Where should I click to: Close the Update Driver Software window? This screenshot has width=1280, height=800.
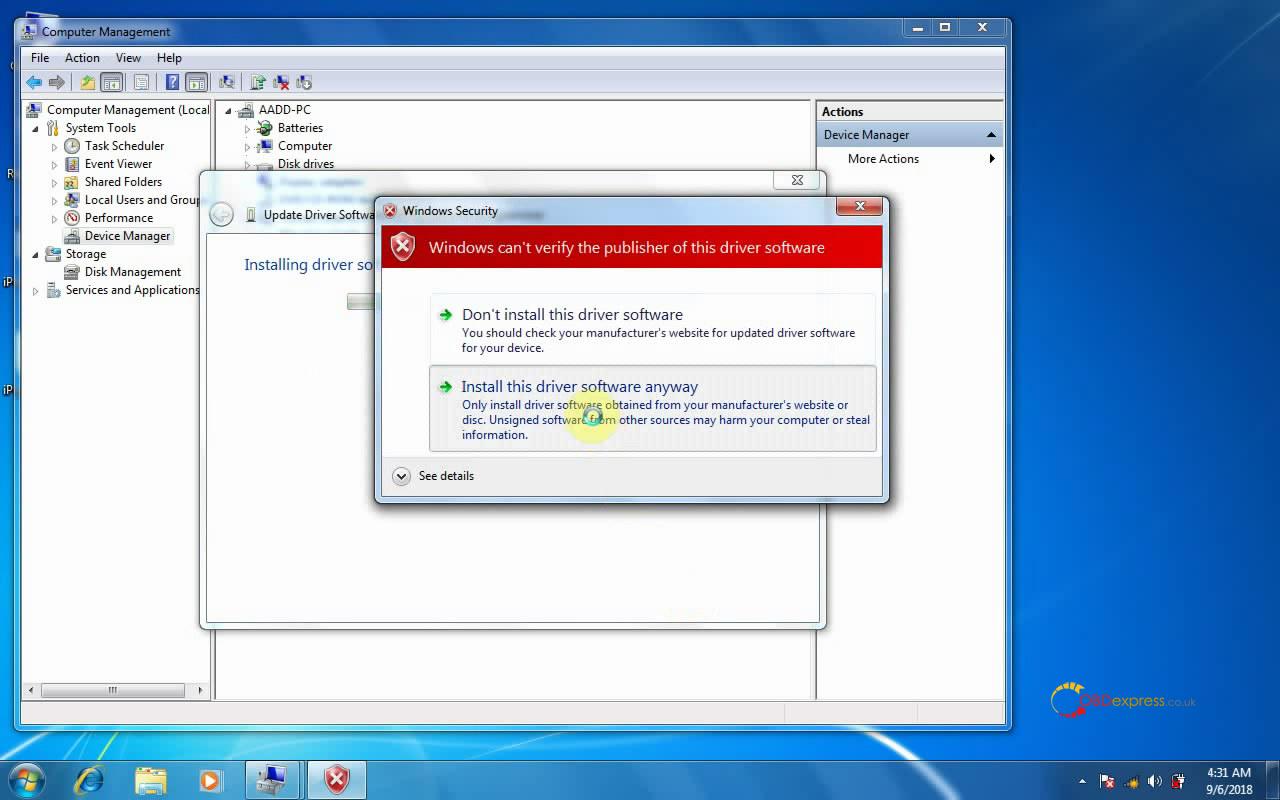(797, 180)
